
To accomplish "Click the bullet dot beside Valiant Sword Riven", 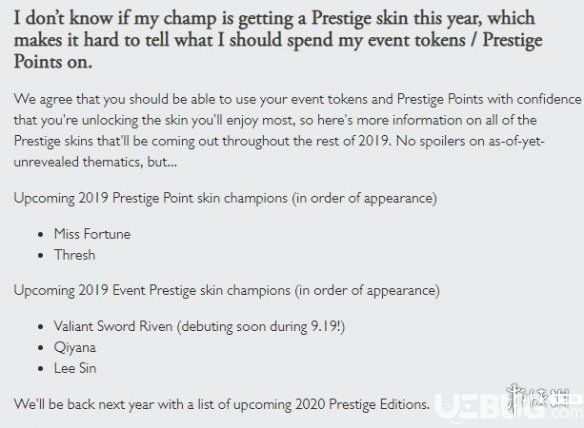I will coord(41,327).
